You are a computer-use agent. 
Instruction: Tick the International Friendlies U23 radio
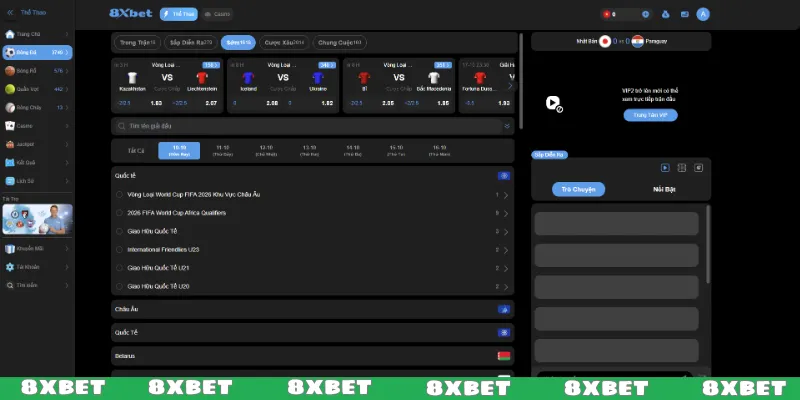point(121,249)
